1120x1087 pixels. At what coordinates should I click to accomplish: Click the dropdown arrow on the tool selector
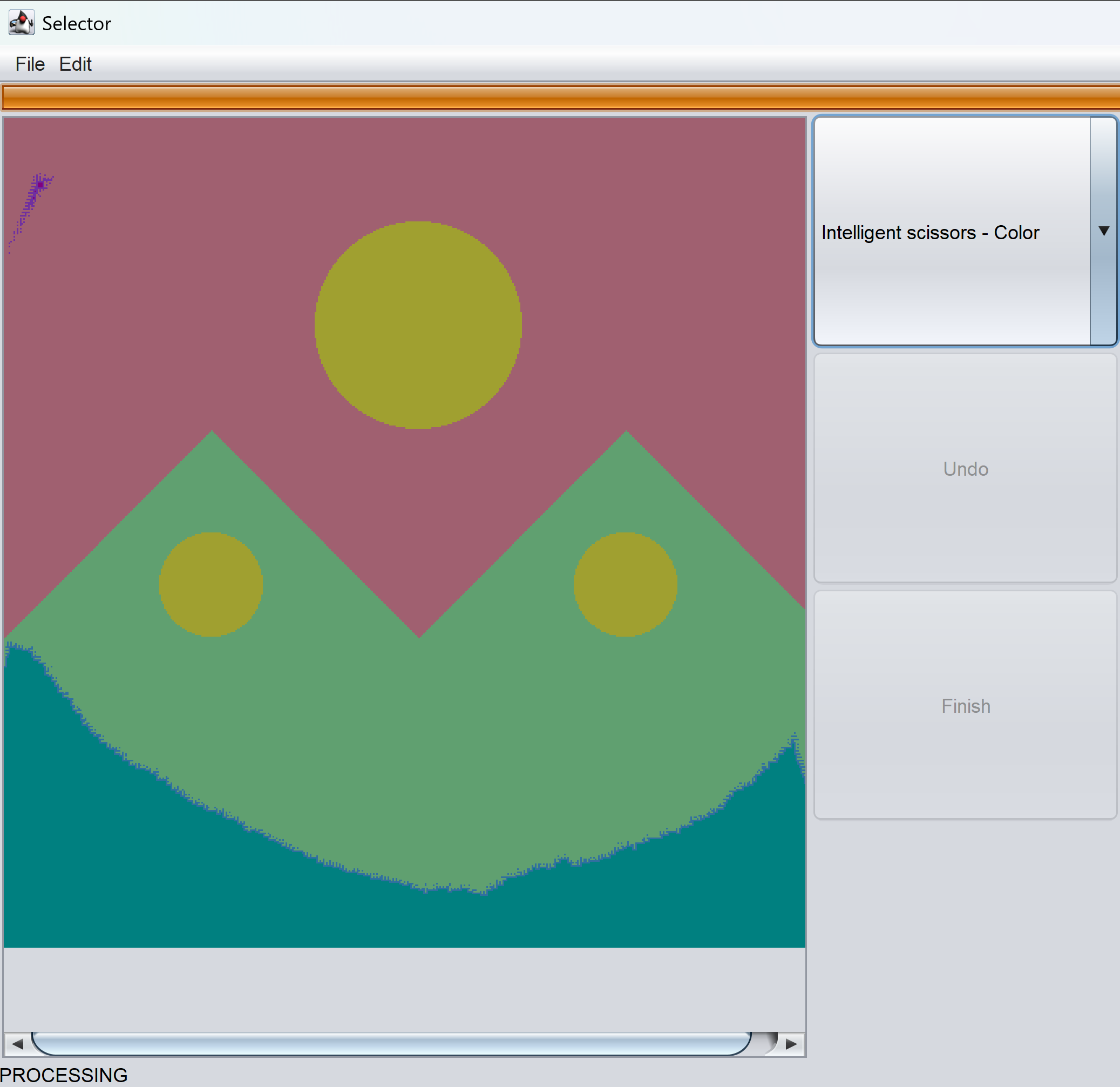click(1104, 232)
